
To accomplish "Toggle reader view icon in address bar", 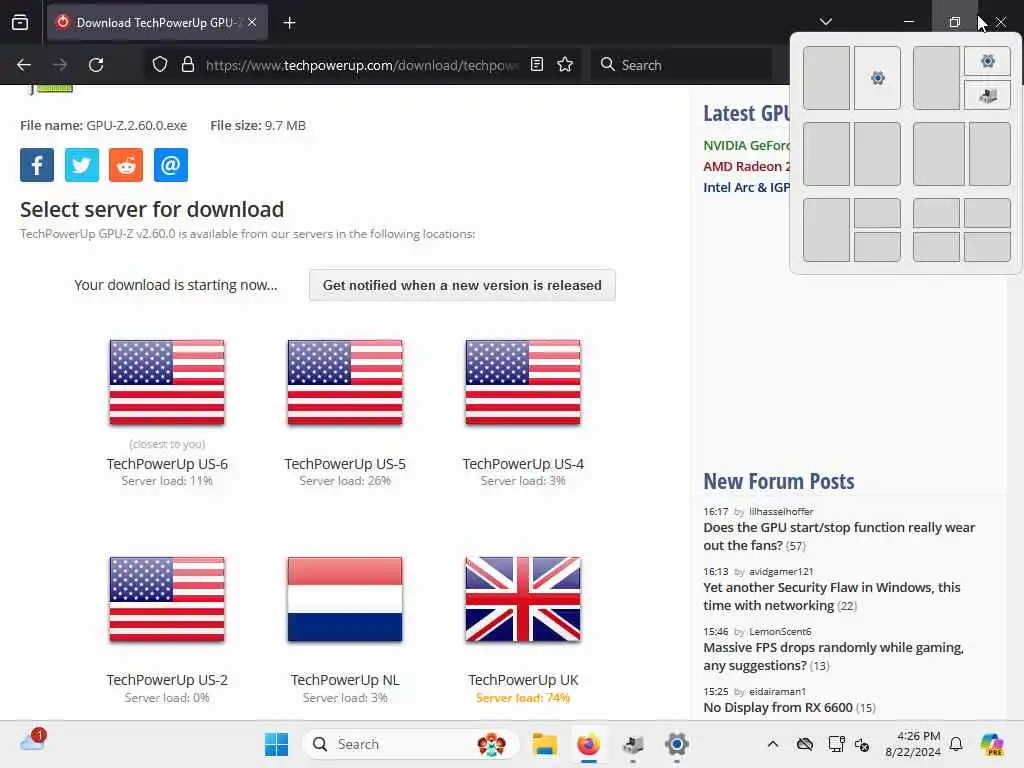I will [537, 65].
